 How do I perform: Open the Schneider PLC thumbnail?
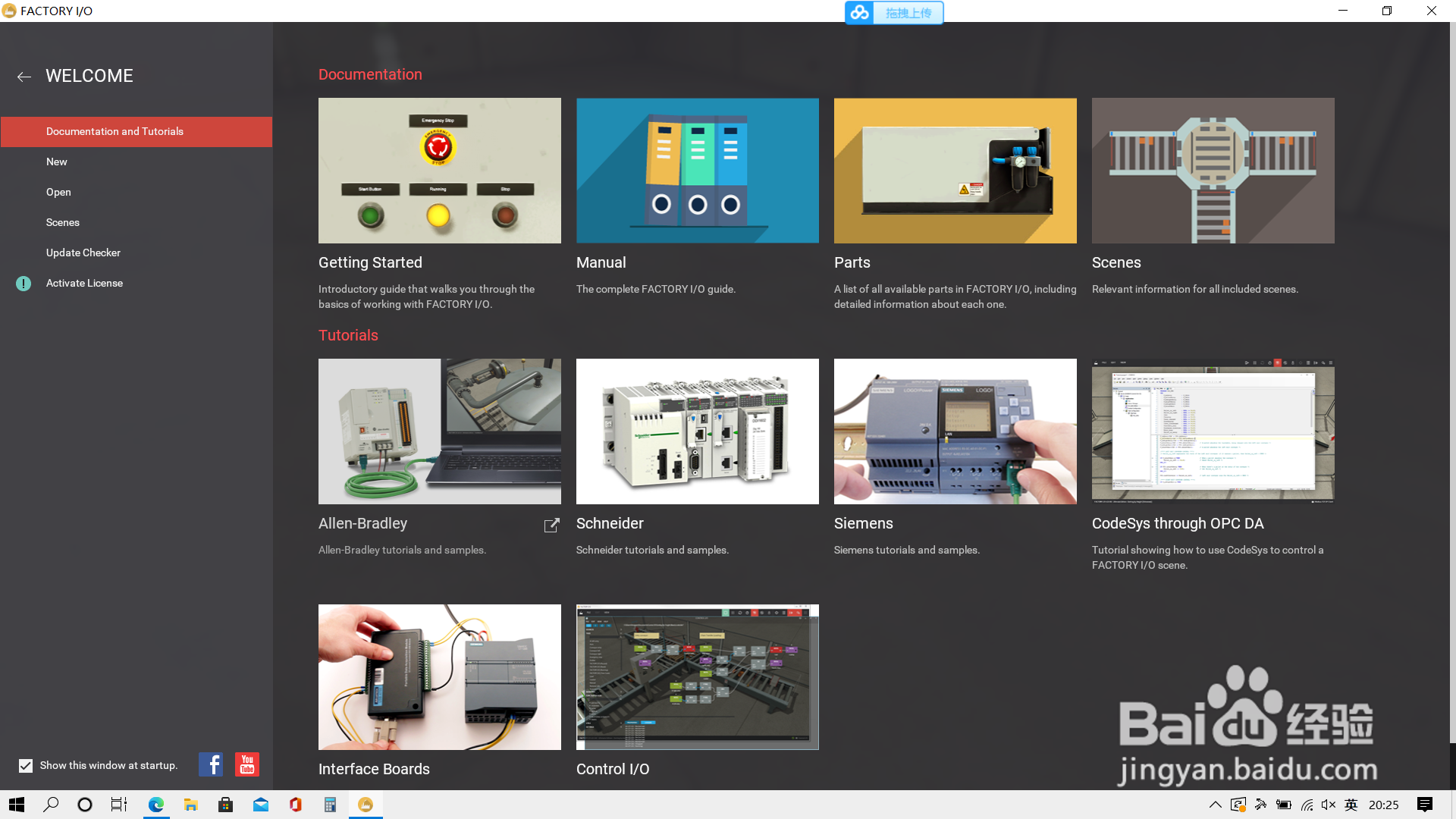tap(698, 431)
